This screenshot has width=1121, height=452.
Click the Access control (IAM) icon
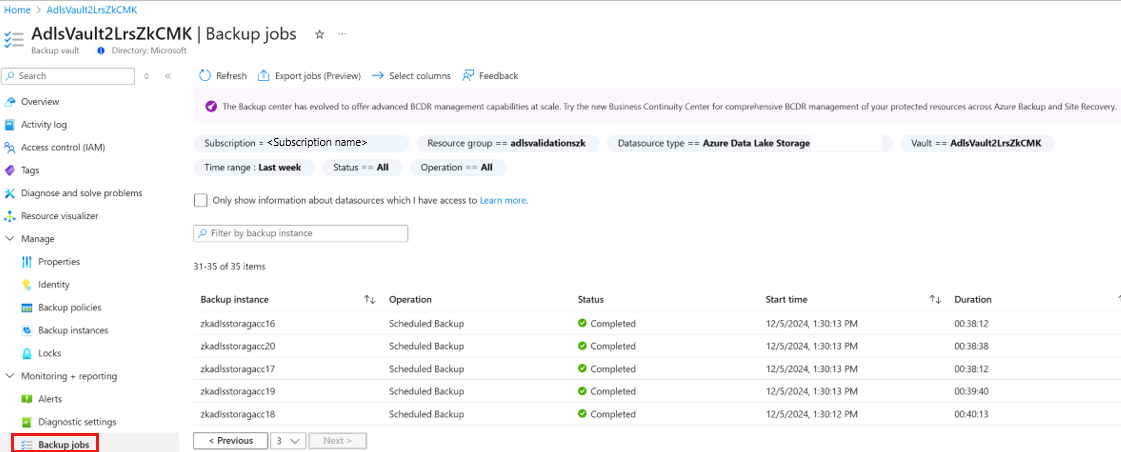coord(10,147)
